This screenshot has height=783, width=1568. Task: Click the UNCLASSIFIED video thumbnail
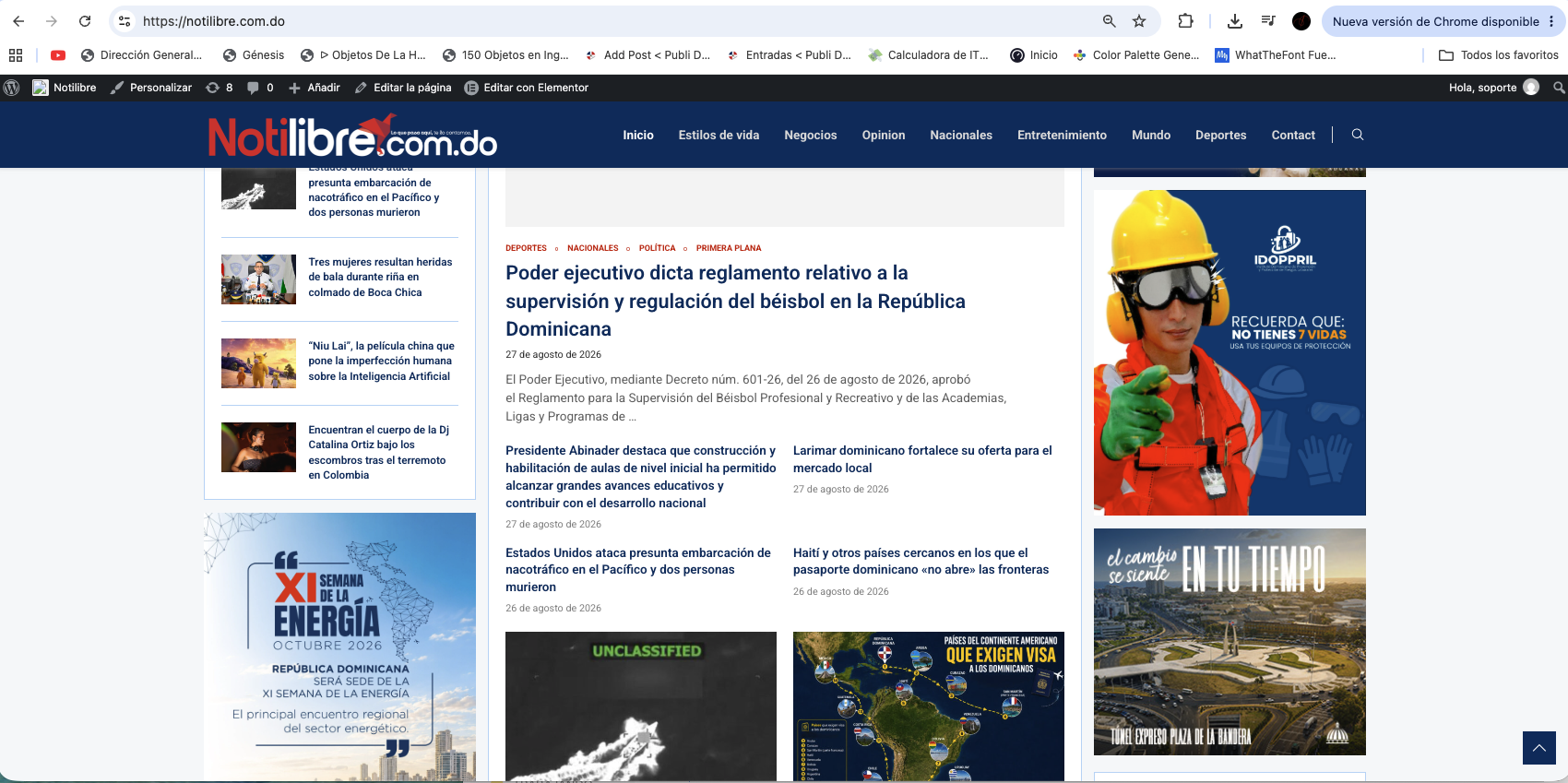coord(641,706)
